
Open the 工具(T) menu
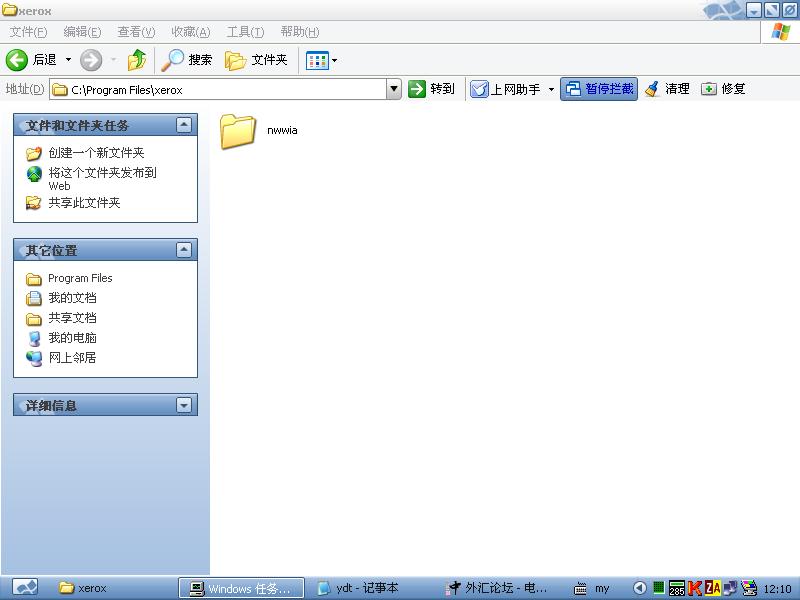tap(245, 32)
